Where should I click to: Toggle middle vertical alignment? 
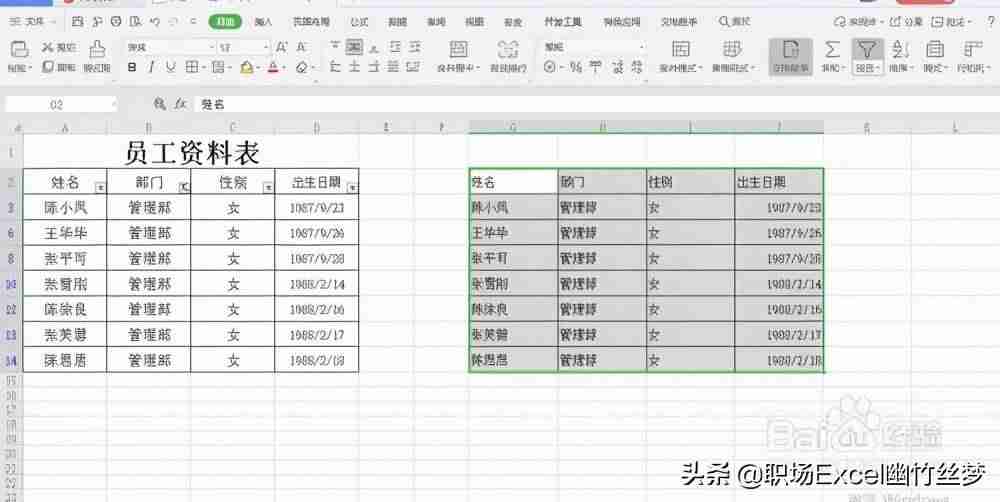pos(355,47)
